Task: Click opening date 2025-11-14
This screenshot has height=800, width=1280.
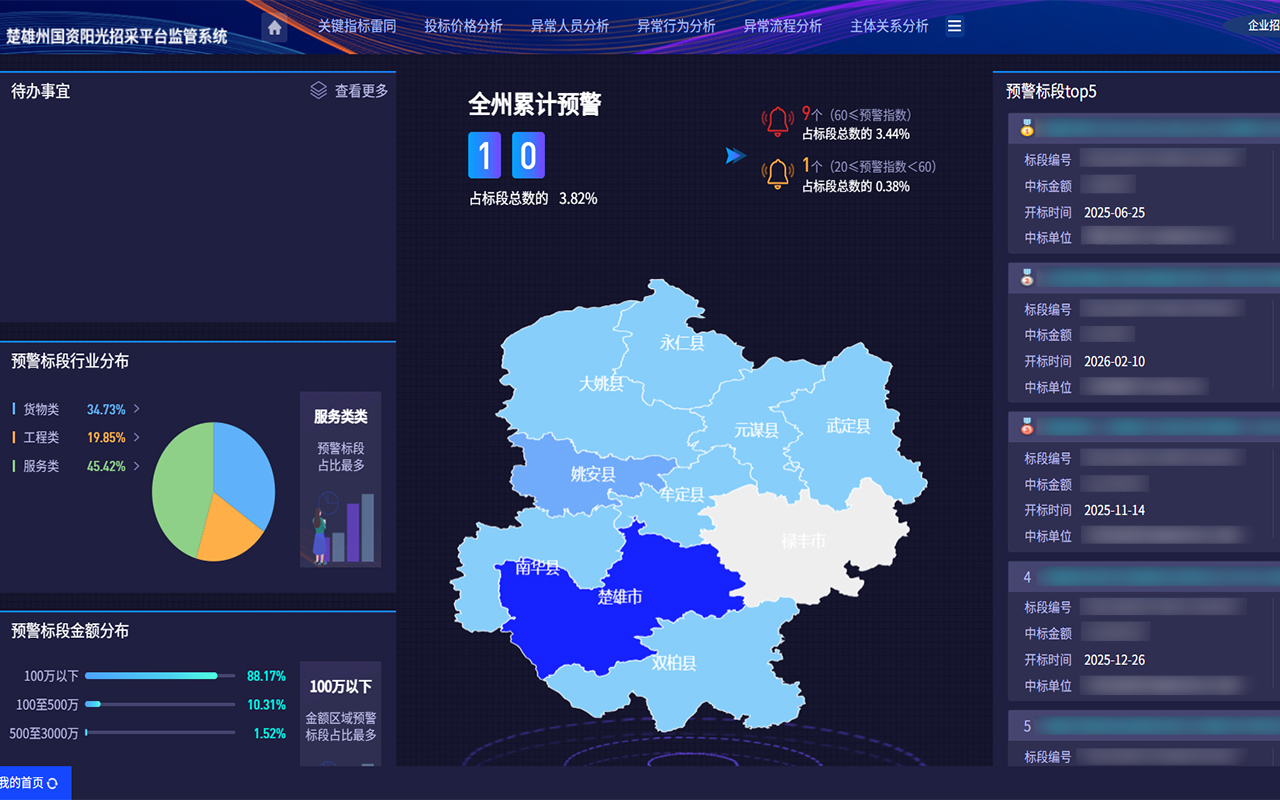Action: click(x=1114, y=510)
